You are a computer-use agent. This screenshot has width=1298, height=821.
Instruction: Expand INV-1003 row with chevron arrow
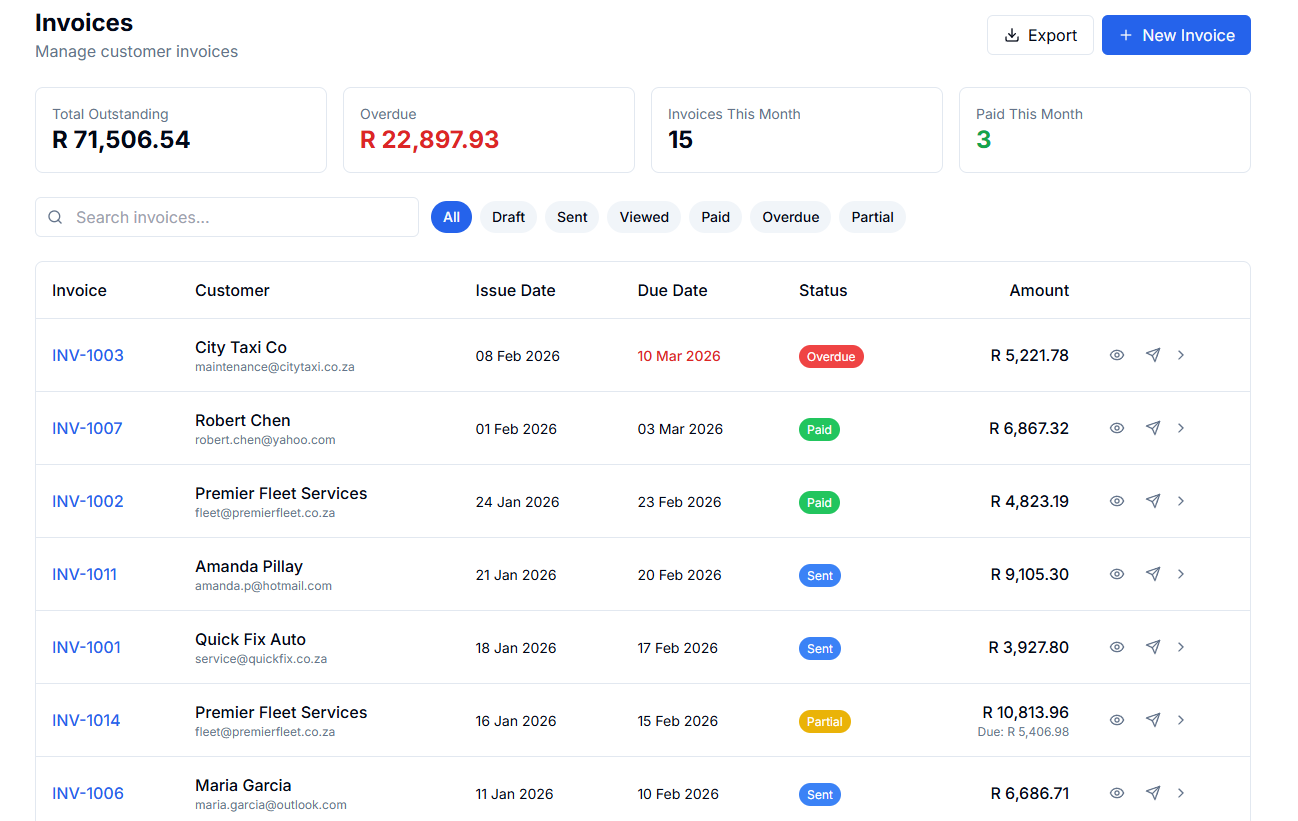[x=1181, y=355]
